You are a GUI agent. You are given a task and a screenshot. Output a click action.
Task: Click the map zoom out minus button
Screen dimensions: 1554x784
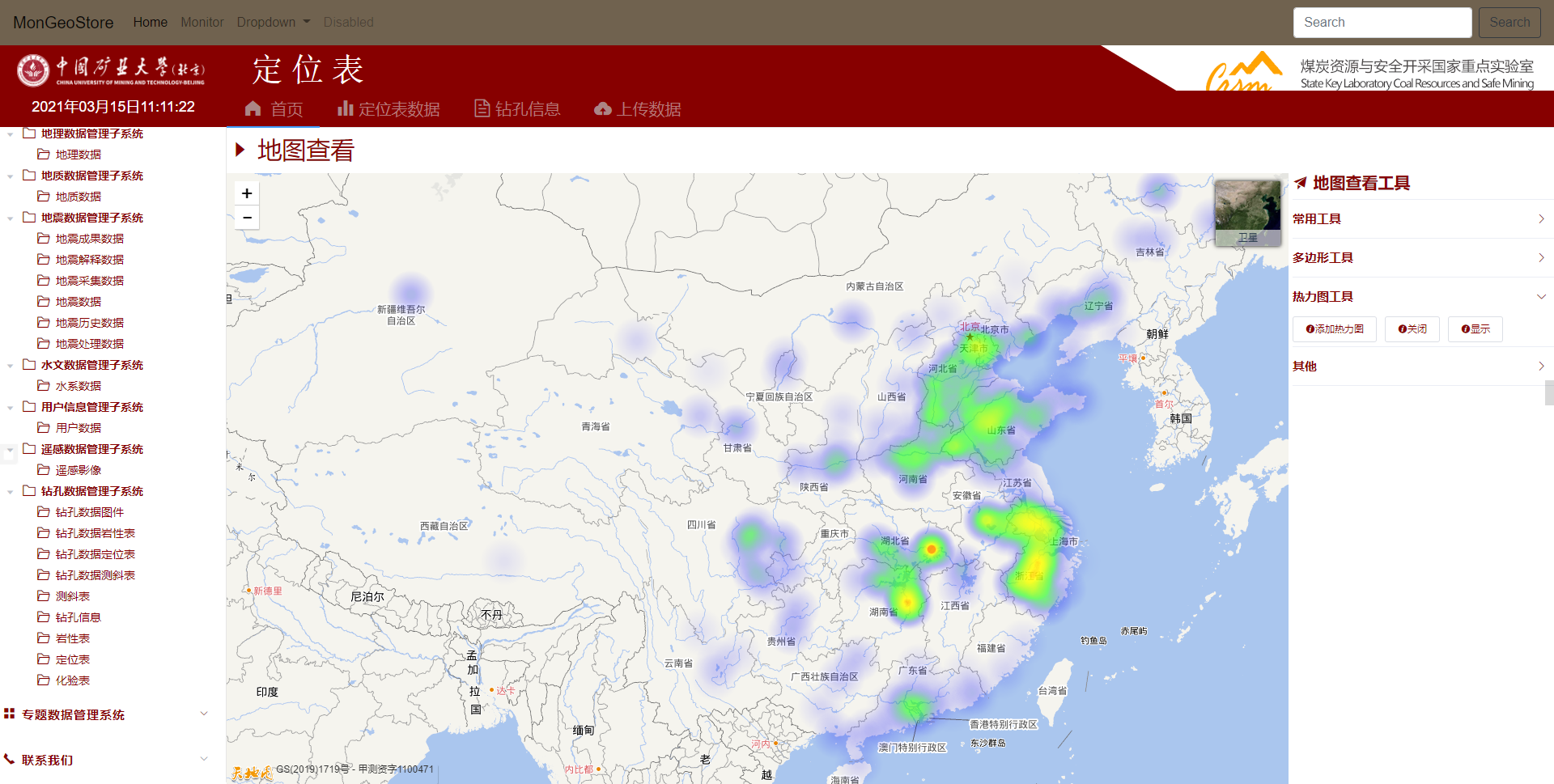pos(247,218)
